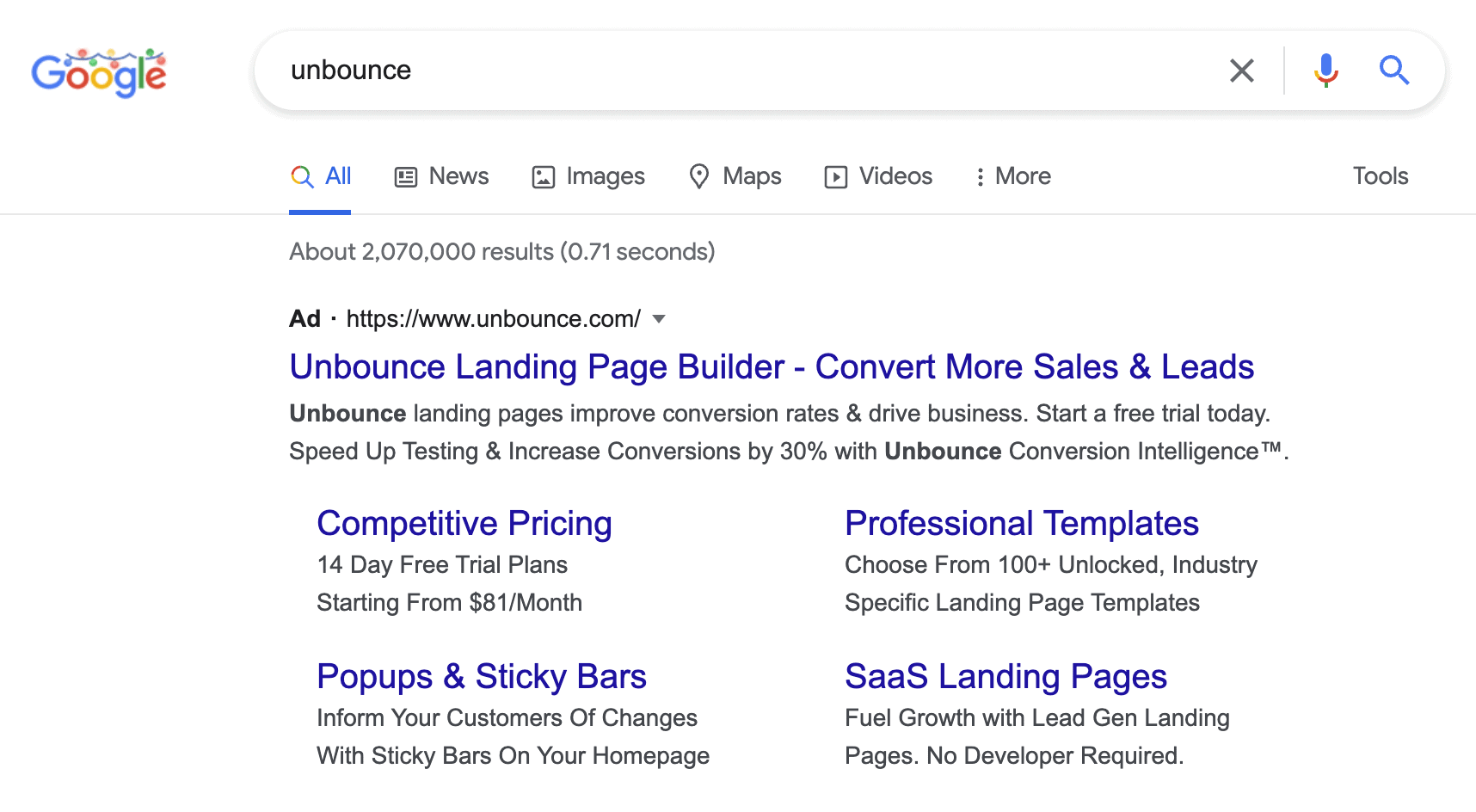Image resolution: width=1476 pixels, height=812 pixels.
Task: Open the Unbounce Landing Page Builder ad headline
Action: point(772,367)
